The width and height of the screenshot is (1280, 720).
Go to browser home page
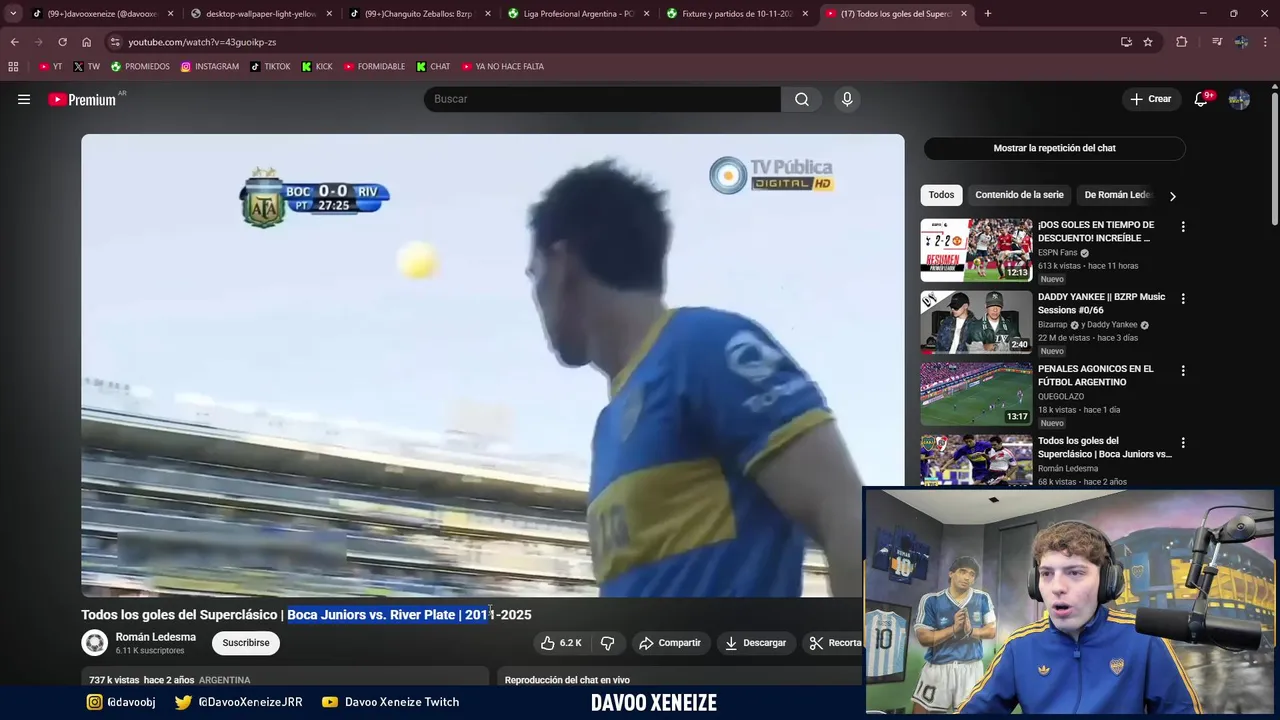point(86,42)
